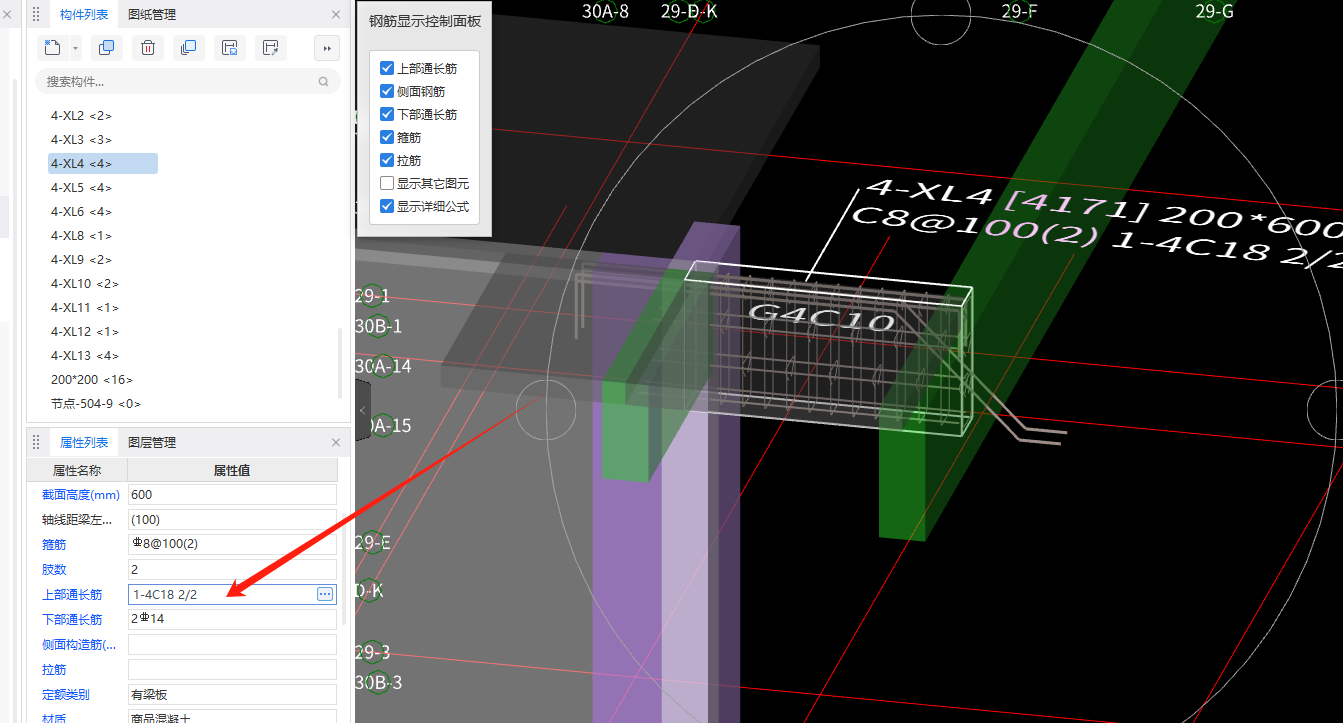Switch to the 图纸管理 tab
Viewport: 1343px width, 723px height.
(x=153, y=14)
